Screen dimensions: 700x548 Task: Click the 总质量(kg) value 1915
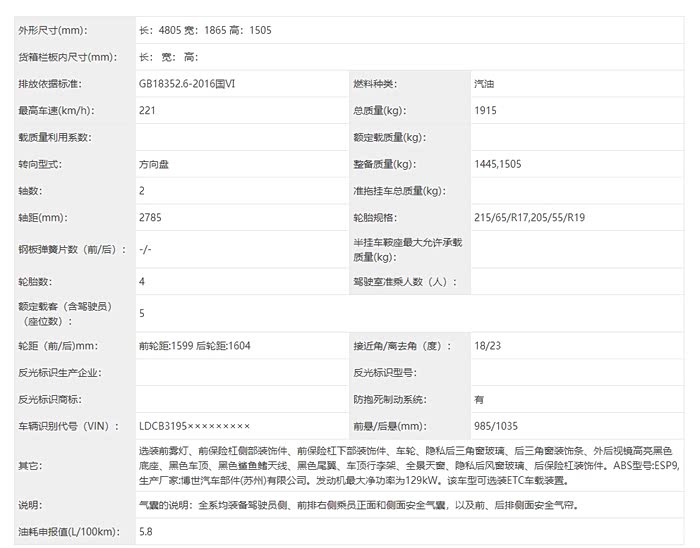(486, 111)
